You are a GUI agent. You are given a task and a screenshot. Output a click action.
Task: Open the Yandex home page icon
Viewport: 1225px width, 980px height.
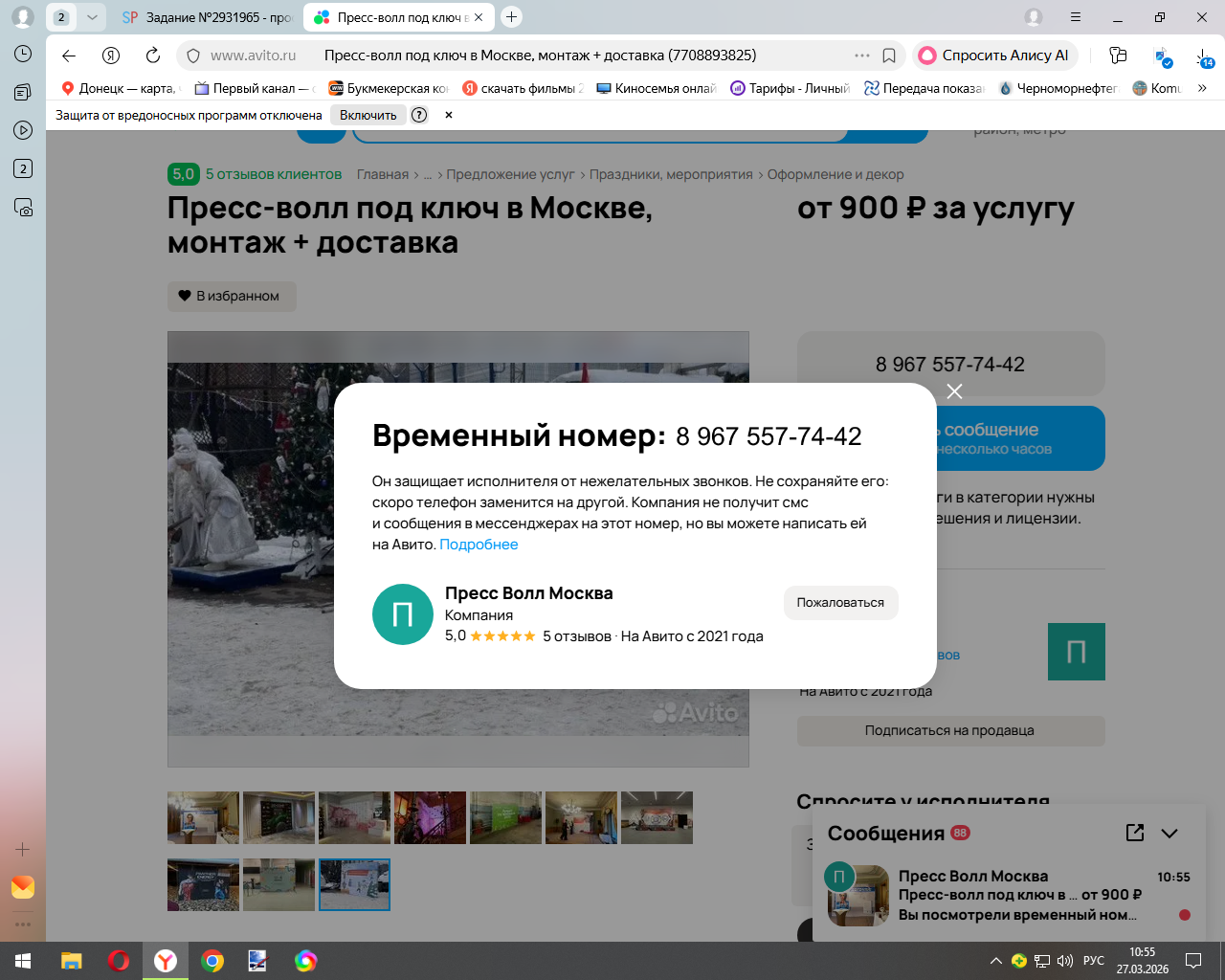[111, 56]
